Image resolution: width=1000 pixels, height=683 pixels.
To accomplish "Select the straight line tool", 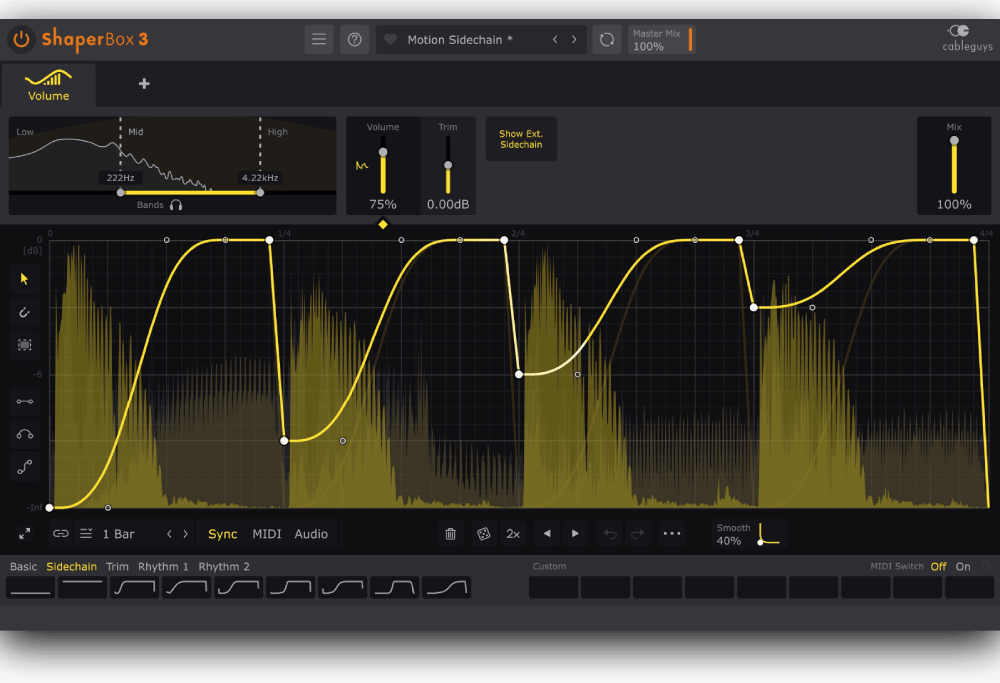I will [x=24, y=401].
